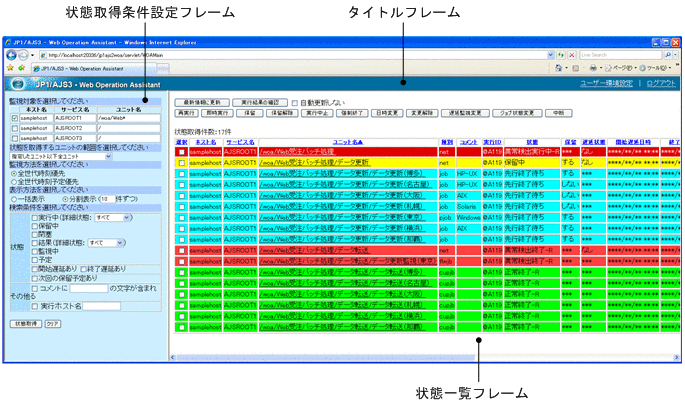Click the 中断 button
Viewport: 685px width, 405px height.
pyautogui.click(x=559, y=113)
